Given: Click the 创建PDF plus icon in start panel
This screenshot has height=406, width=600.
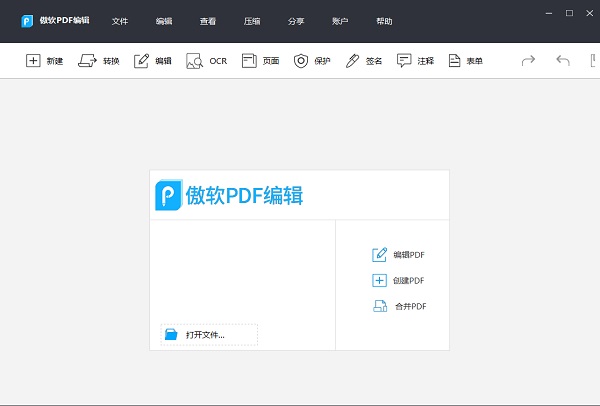Looking at the screenshot, I should tap(379, 280).
